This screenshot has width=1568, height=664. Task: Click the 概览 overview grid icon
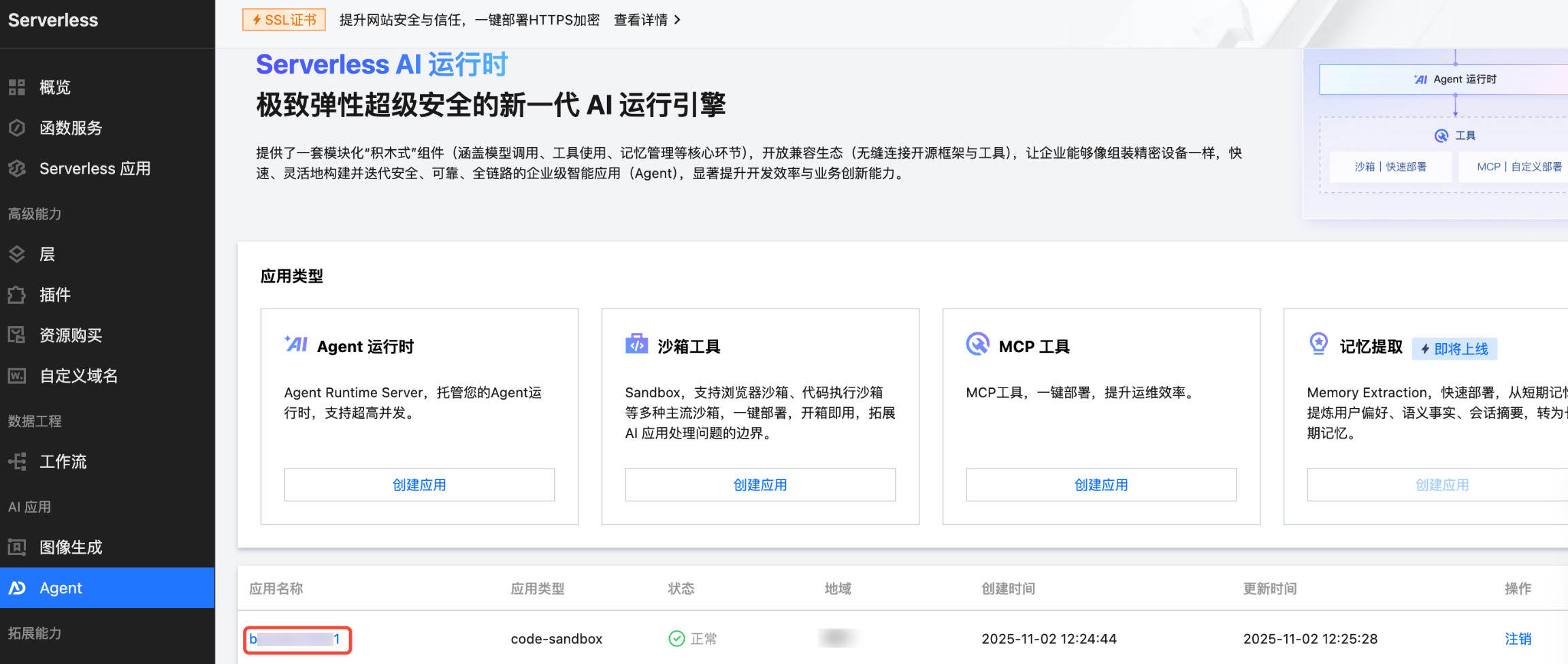pyautogui.click(x=17, y=87)
